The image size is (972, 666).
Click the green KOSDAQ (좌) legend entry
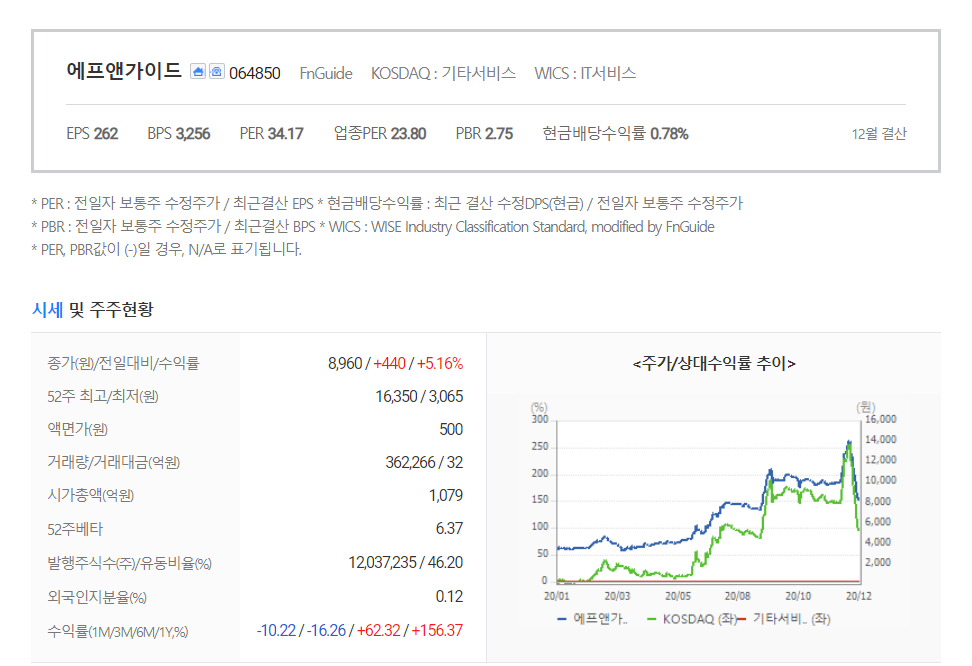692,619
